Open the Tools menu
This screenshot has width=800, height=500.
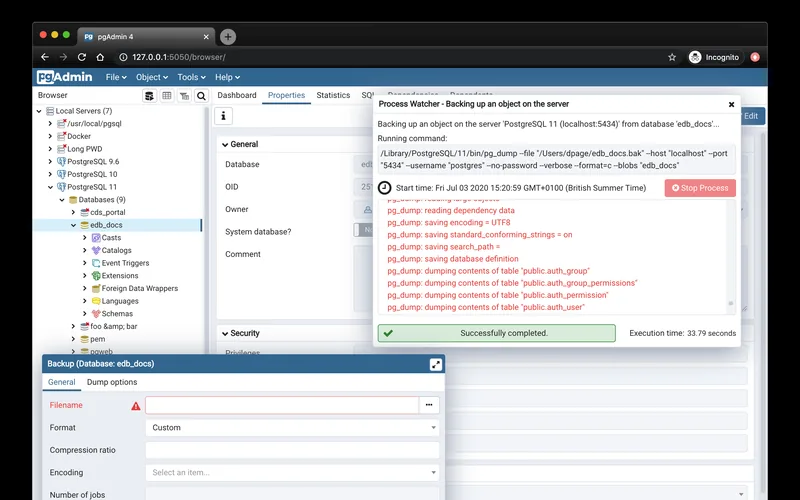click(x=191, y=77)
